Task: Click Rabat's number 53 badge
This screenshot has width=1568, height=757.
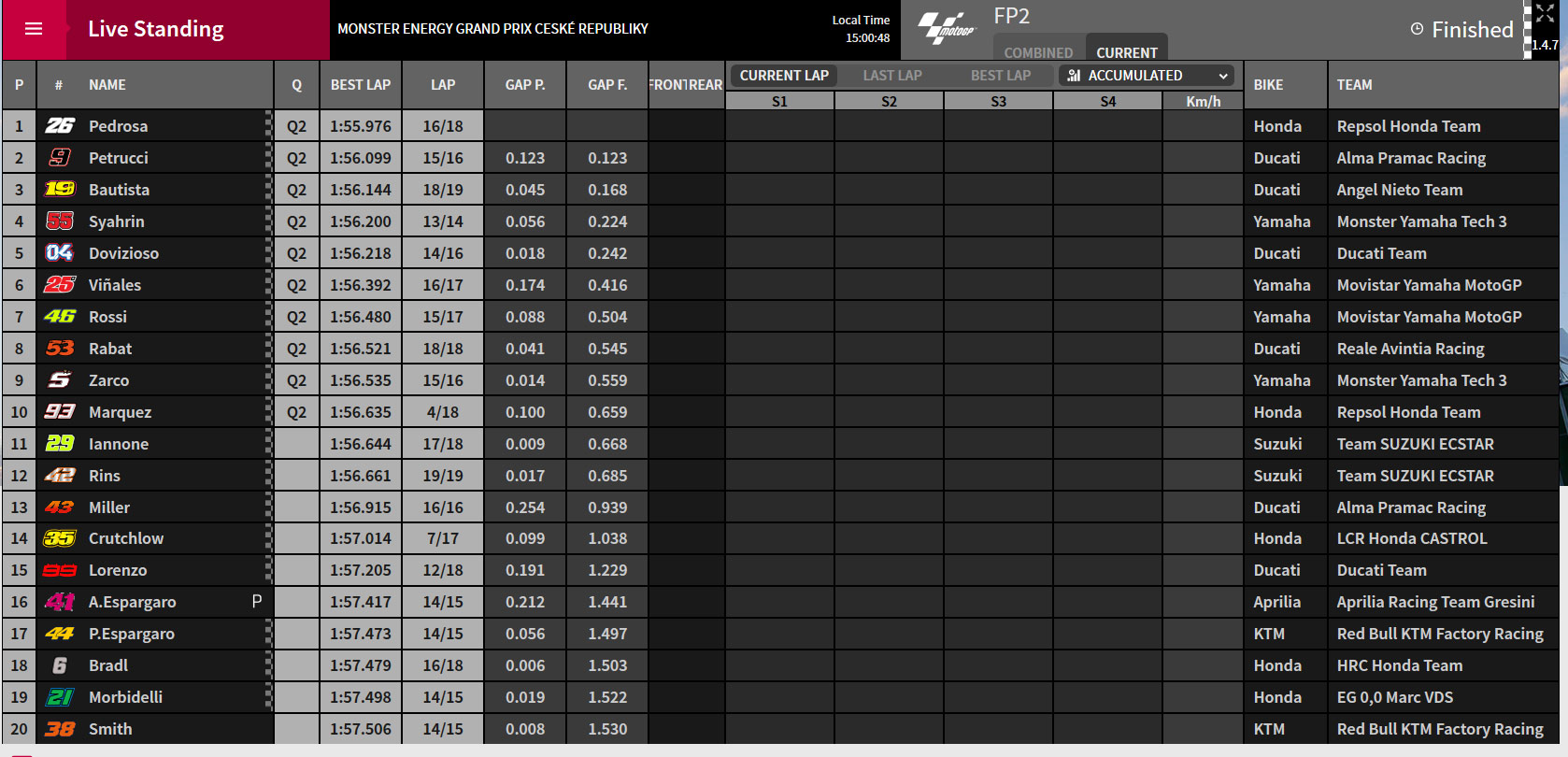Action: [60, 349]
